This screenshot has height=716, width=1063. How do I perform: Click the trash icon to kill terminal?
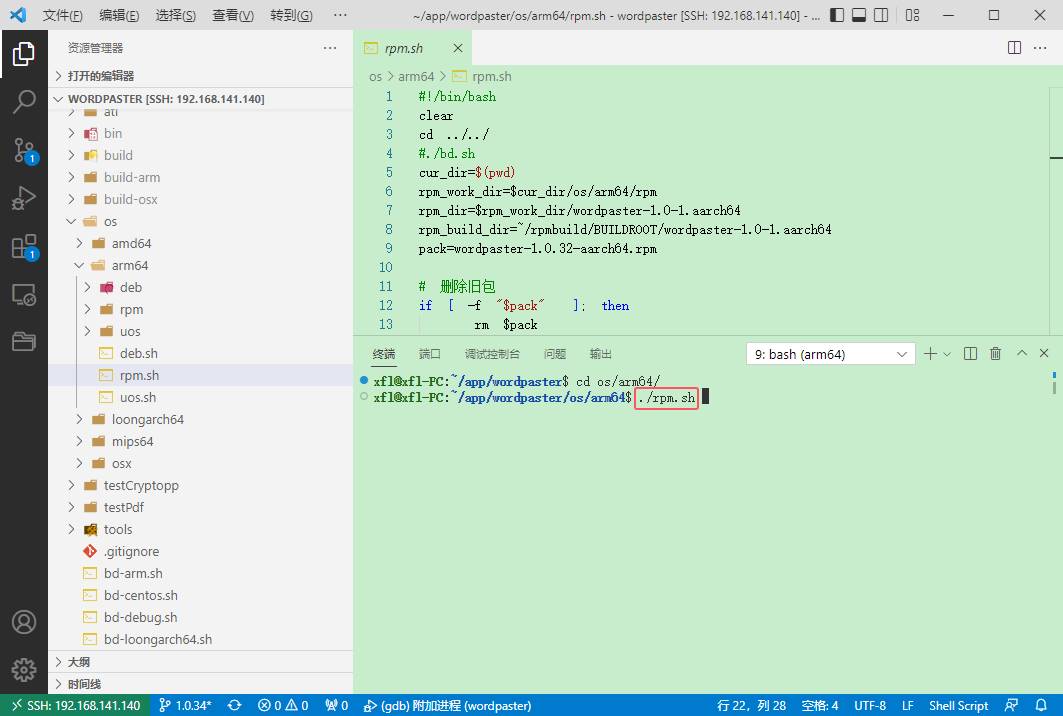[x=995, y=354]
